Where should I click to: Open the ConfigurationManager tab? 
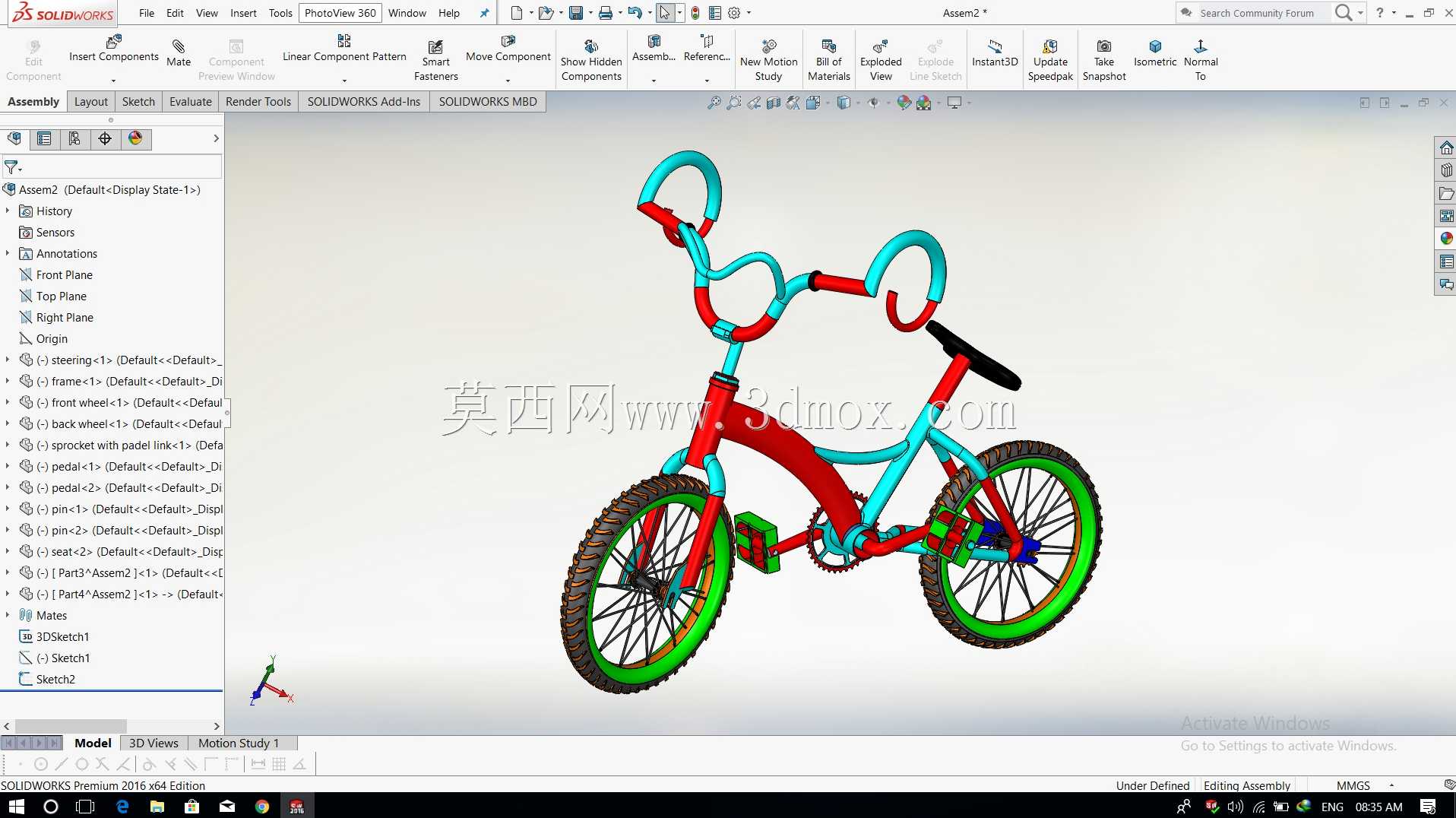74,138
